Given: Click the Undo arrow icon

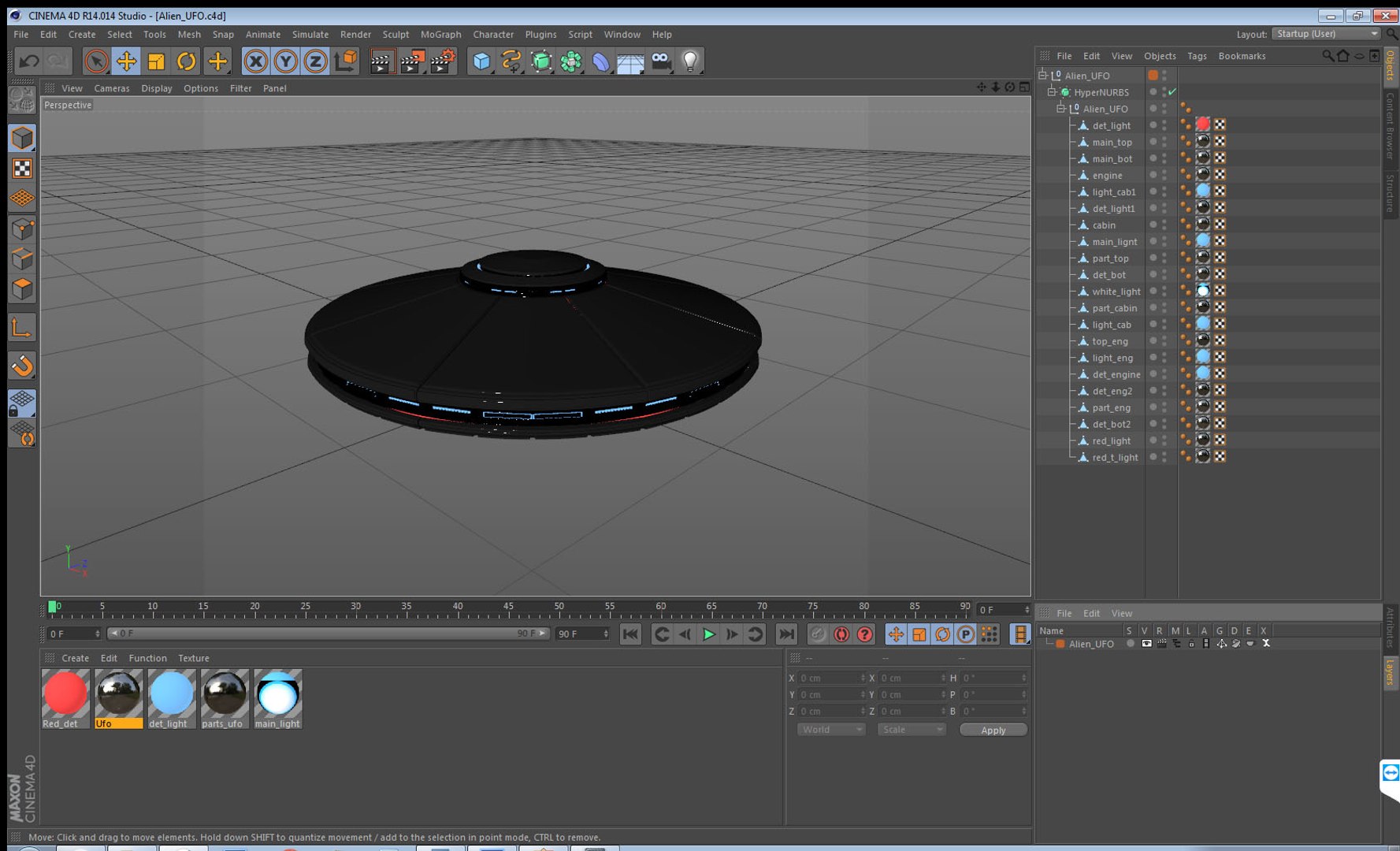Looking at the screenshot, I should point(29,61).
